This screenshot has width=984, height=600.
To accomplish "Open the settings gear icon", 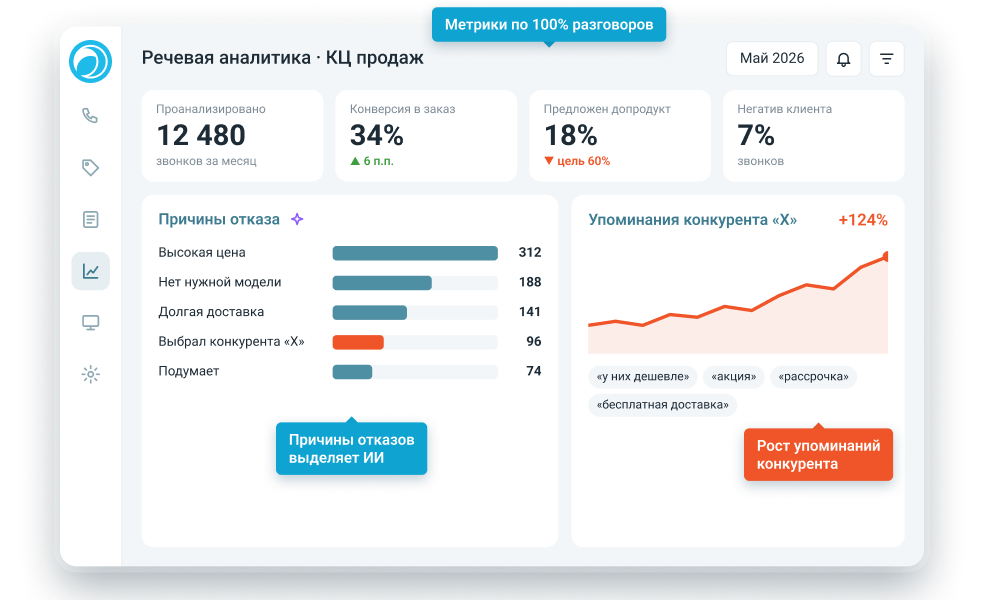I will click(90, 375).
